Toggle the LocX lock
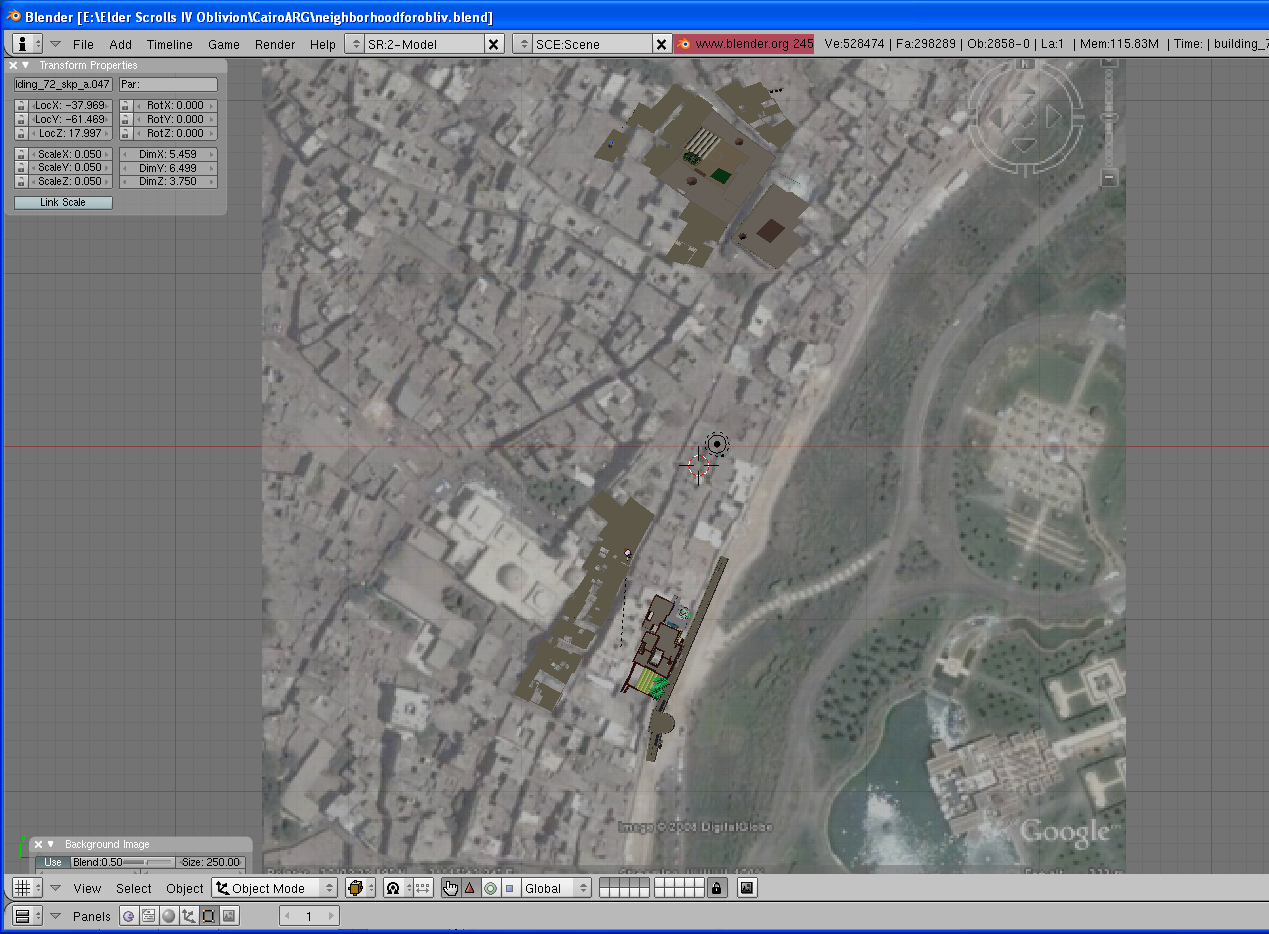 pyautogui.click(x=20, y=105)
